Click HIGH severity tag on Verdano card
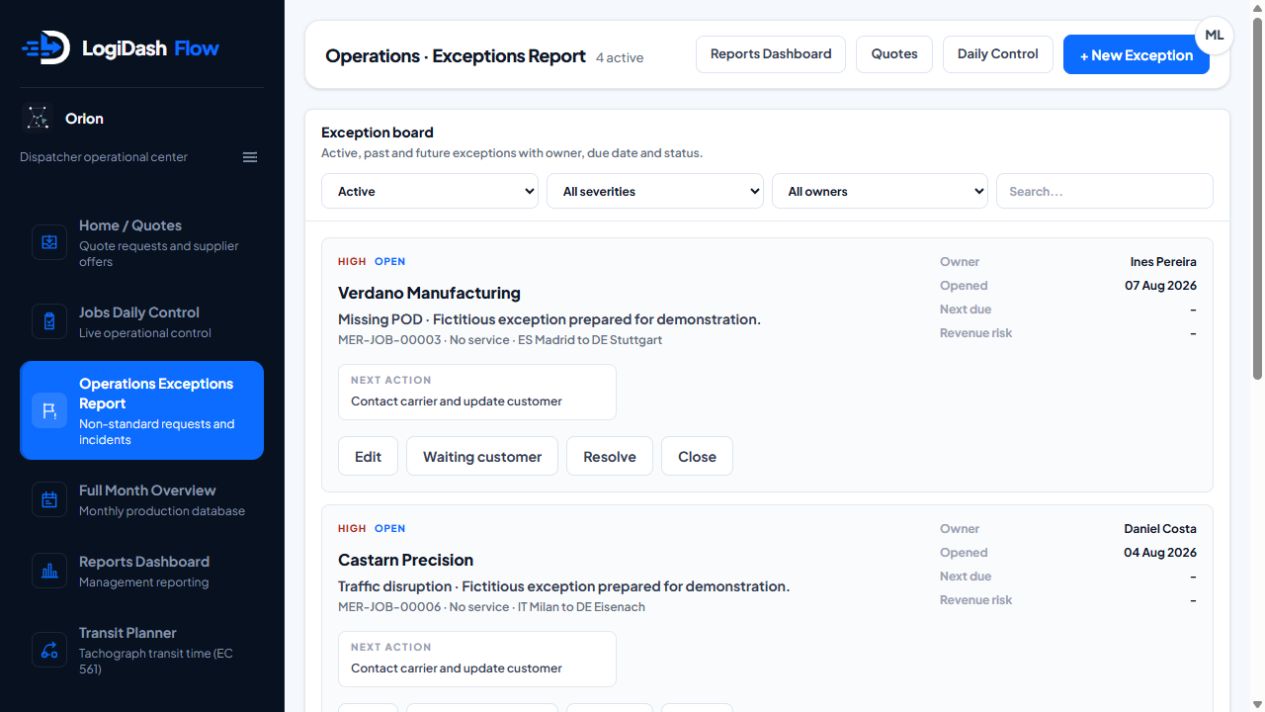Screen dimensions: 1265x712 click(352, 262)
